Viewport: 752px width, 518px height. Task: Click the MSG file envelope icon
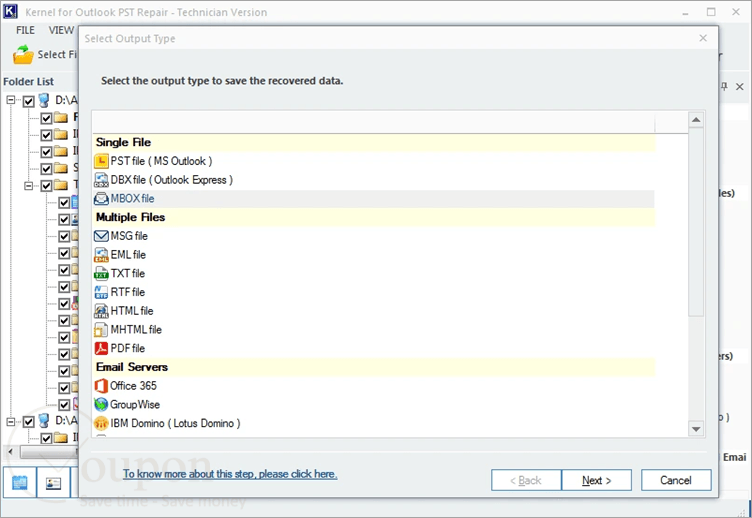(x=101, y=236)
